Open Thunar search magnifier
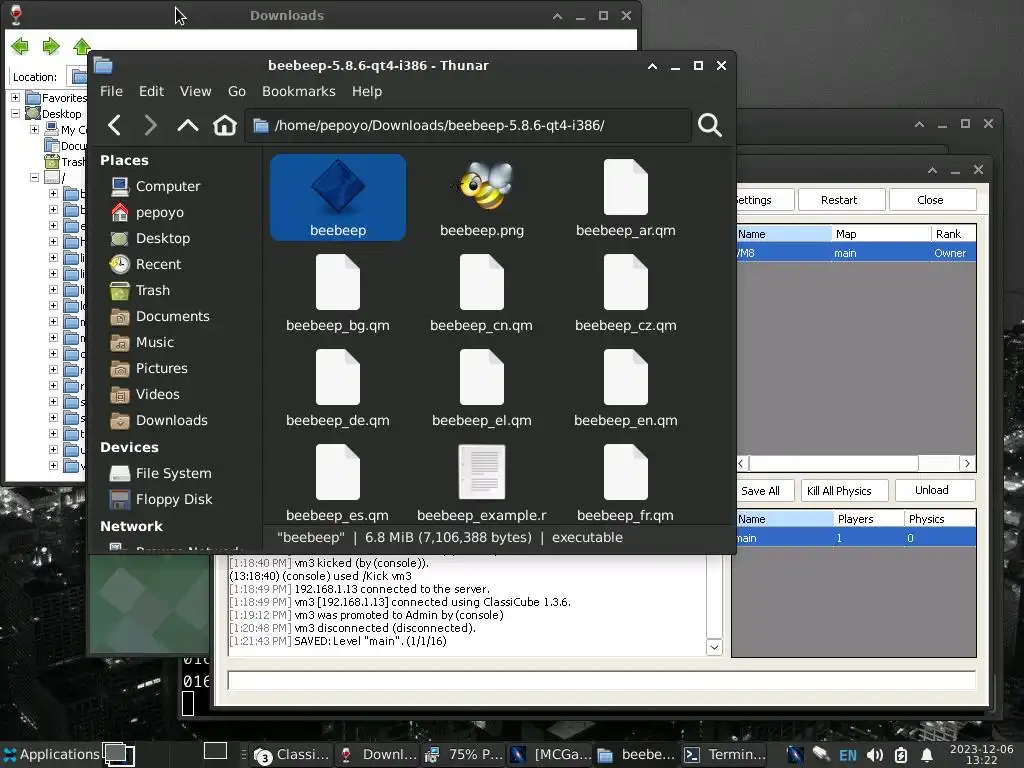1024x768 pixels. (710, 125)
